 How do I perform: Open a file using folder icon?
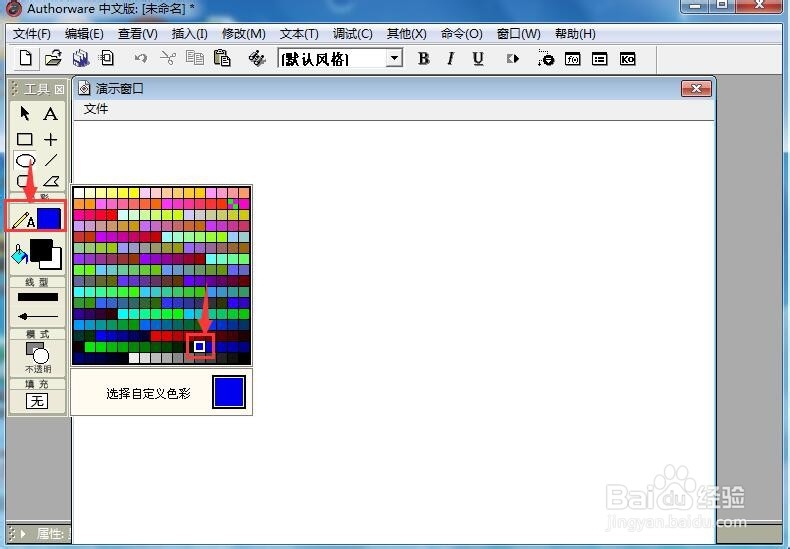pos(53,59)
